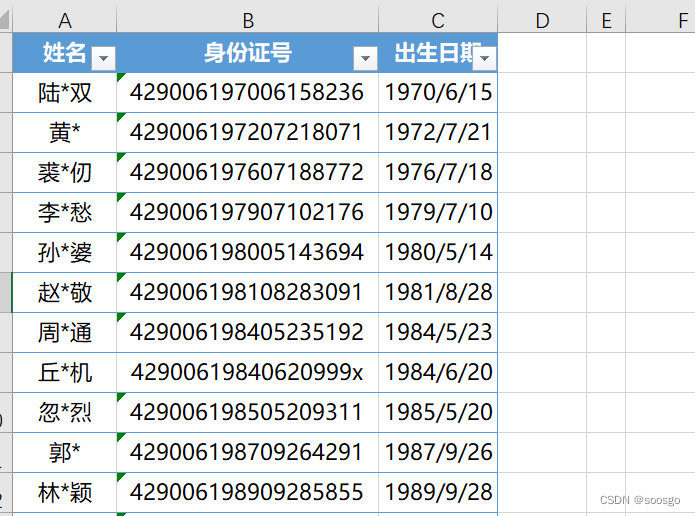Select column E header

point(606,20)
